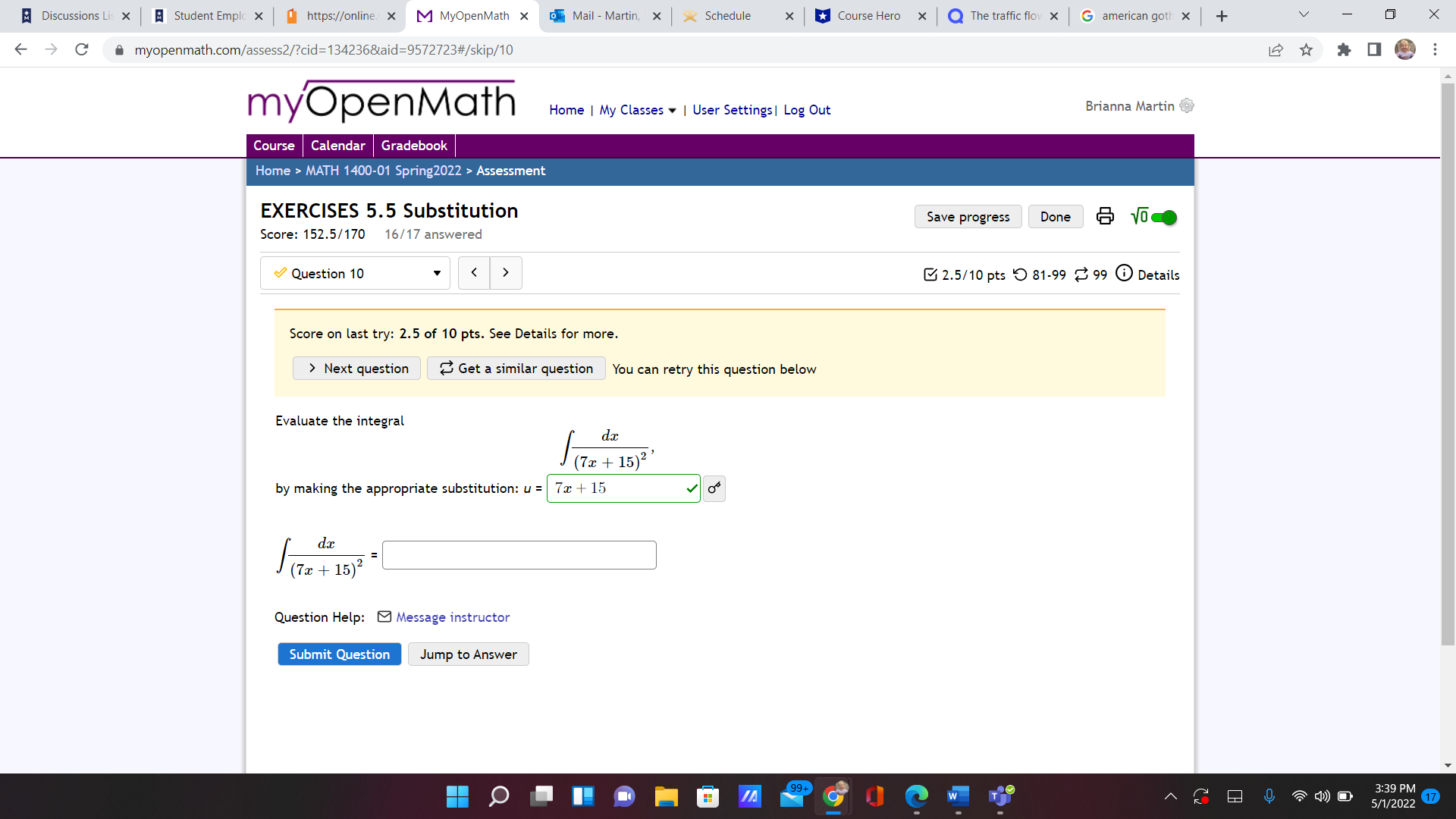This screenshot has width=1456, height=819.
Task: Disable the math equation editor toggle
Action: [1163, 216]
